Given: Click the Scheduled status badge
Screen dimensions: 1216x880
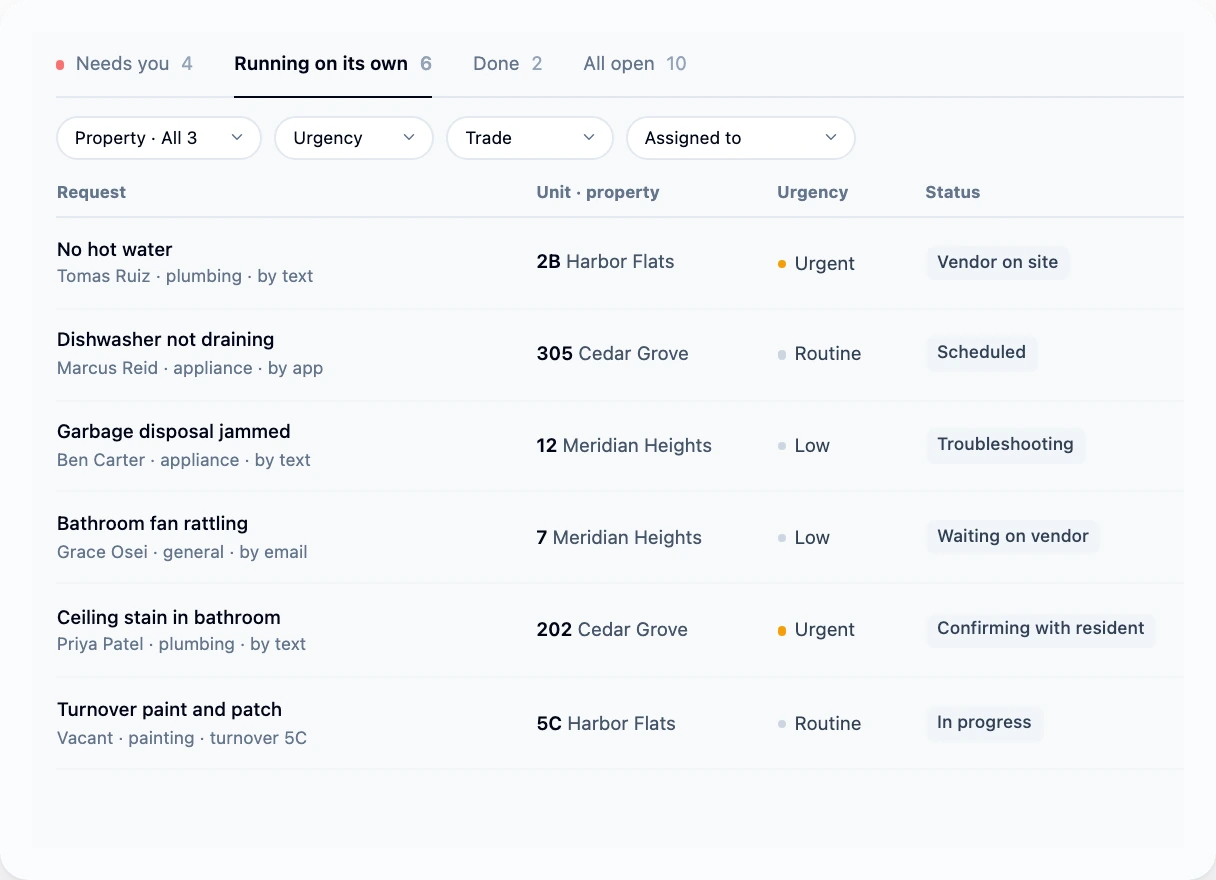Looking at the screenshot, I should tap(982, 352).
